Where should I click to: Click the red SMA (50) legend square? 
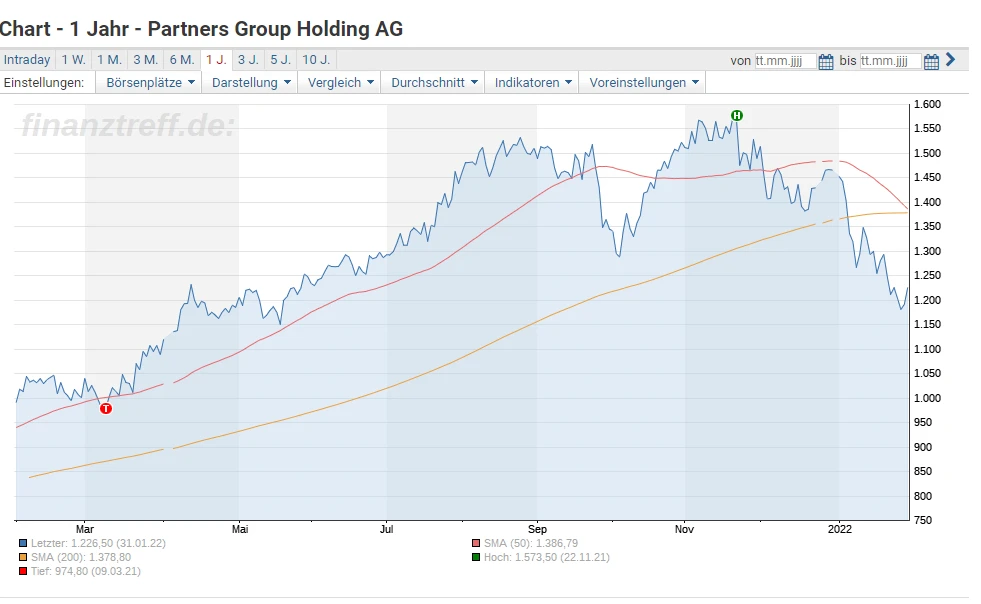(476, 543)
